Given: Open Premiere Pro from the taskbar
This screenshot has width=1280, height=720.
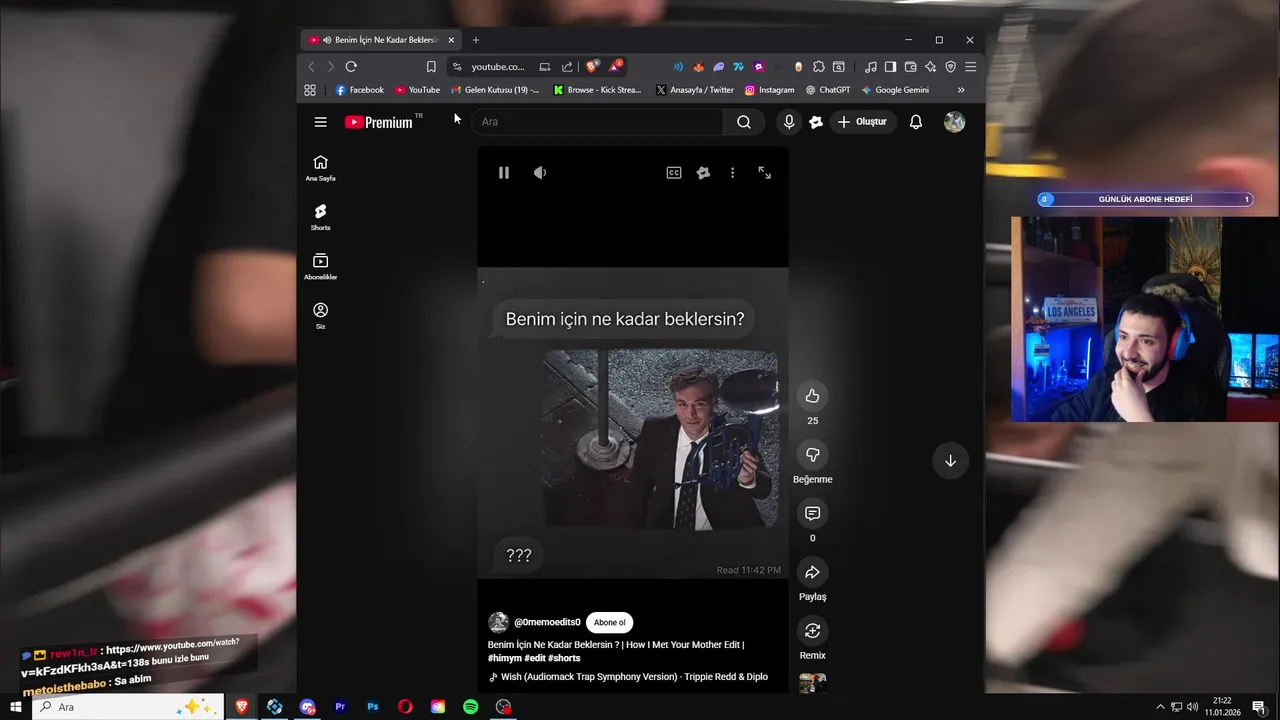Looking at the screenshot, I should pyautogui.click(x=340, y=707).
